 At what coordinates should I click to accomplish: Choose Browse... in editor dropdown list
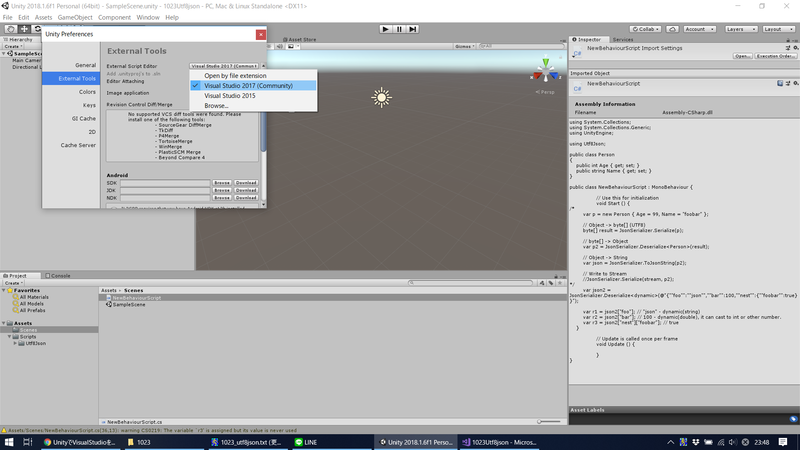pos(253,106)
